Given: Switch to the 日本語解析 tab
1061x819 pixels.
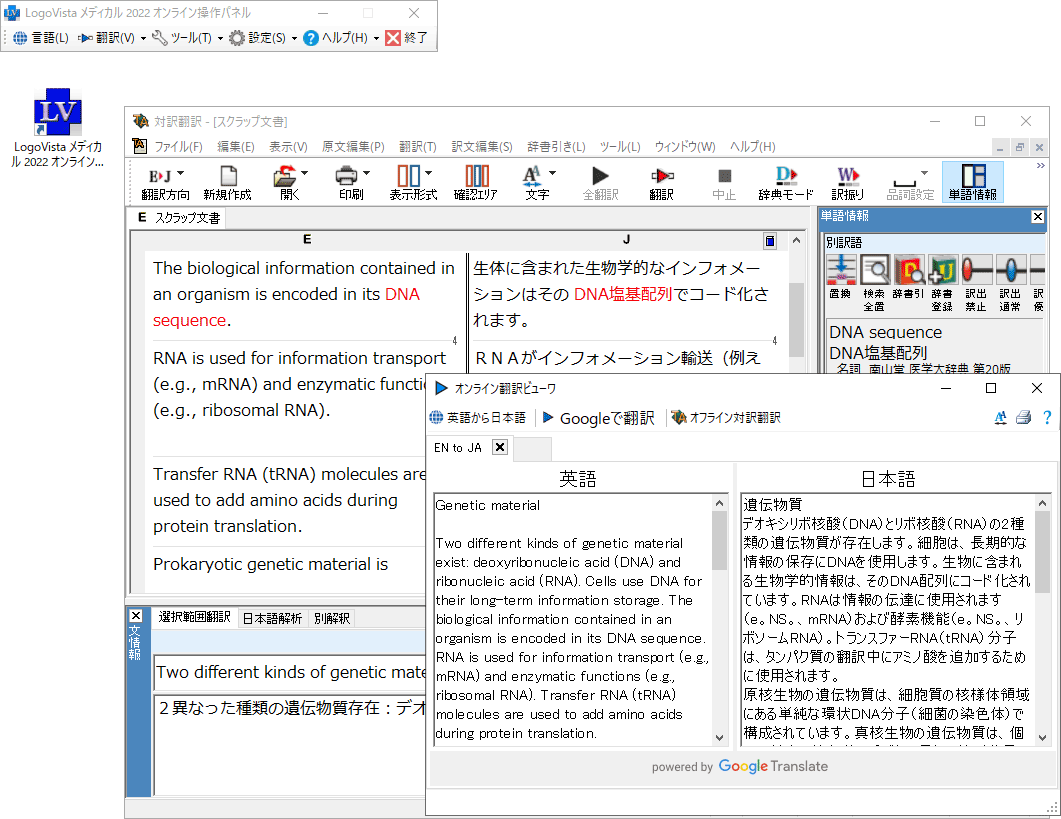Looking at the screenshot, I should click(272, 618).
